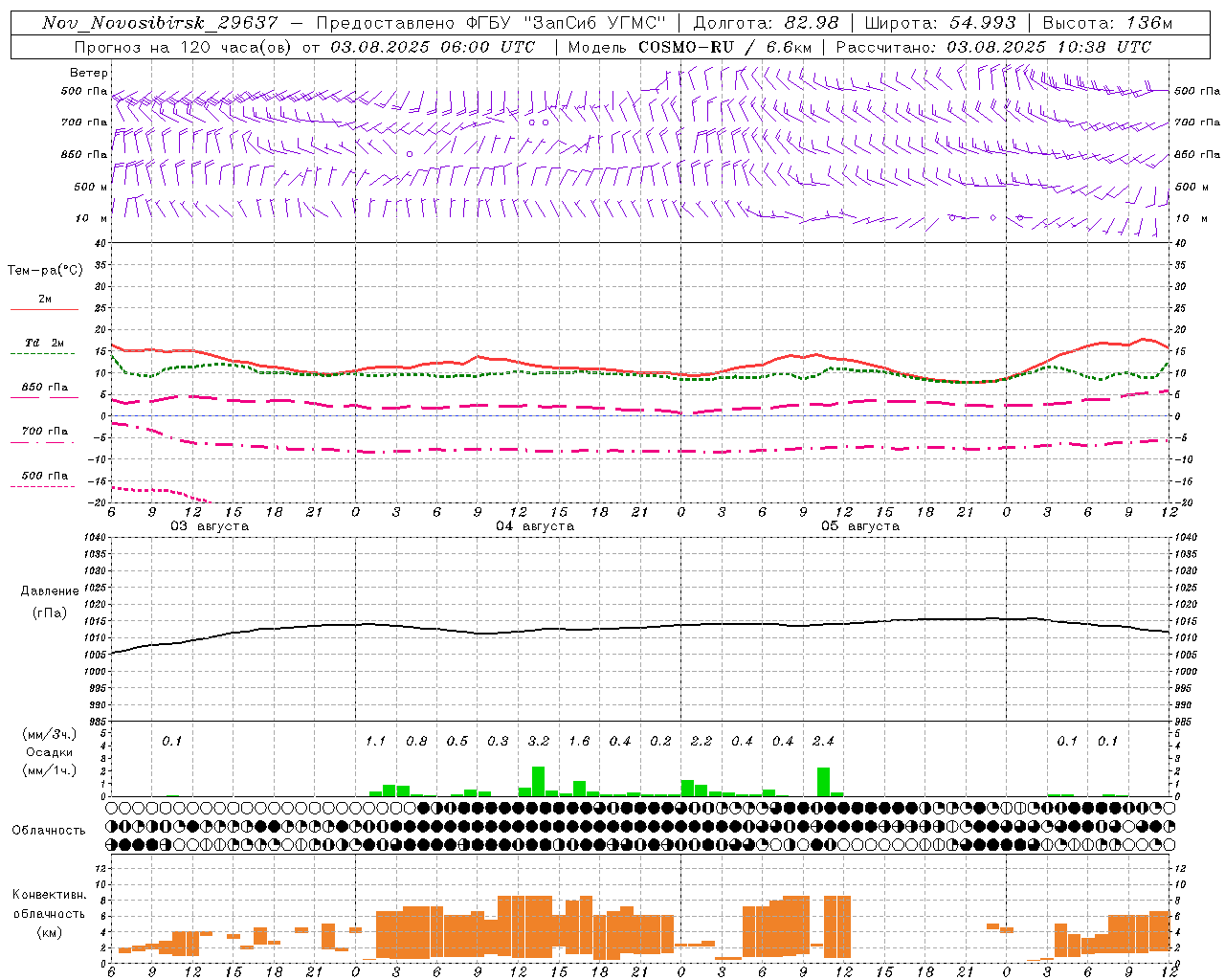Image resolution: width=1225 pixels, height=980 pixels.
Task: Click the precipitation value 2.4
Action: tap(823, 741)
